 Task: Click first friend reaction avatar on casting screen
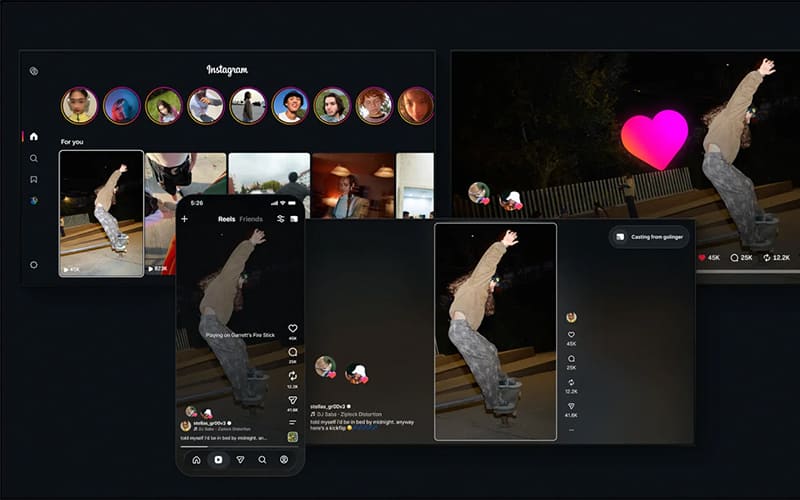326,367
